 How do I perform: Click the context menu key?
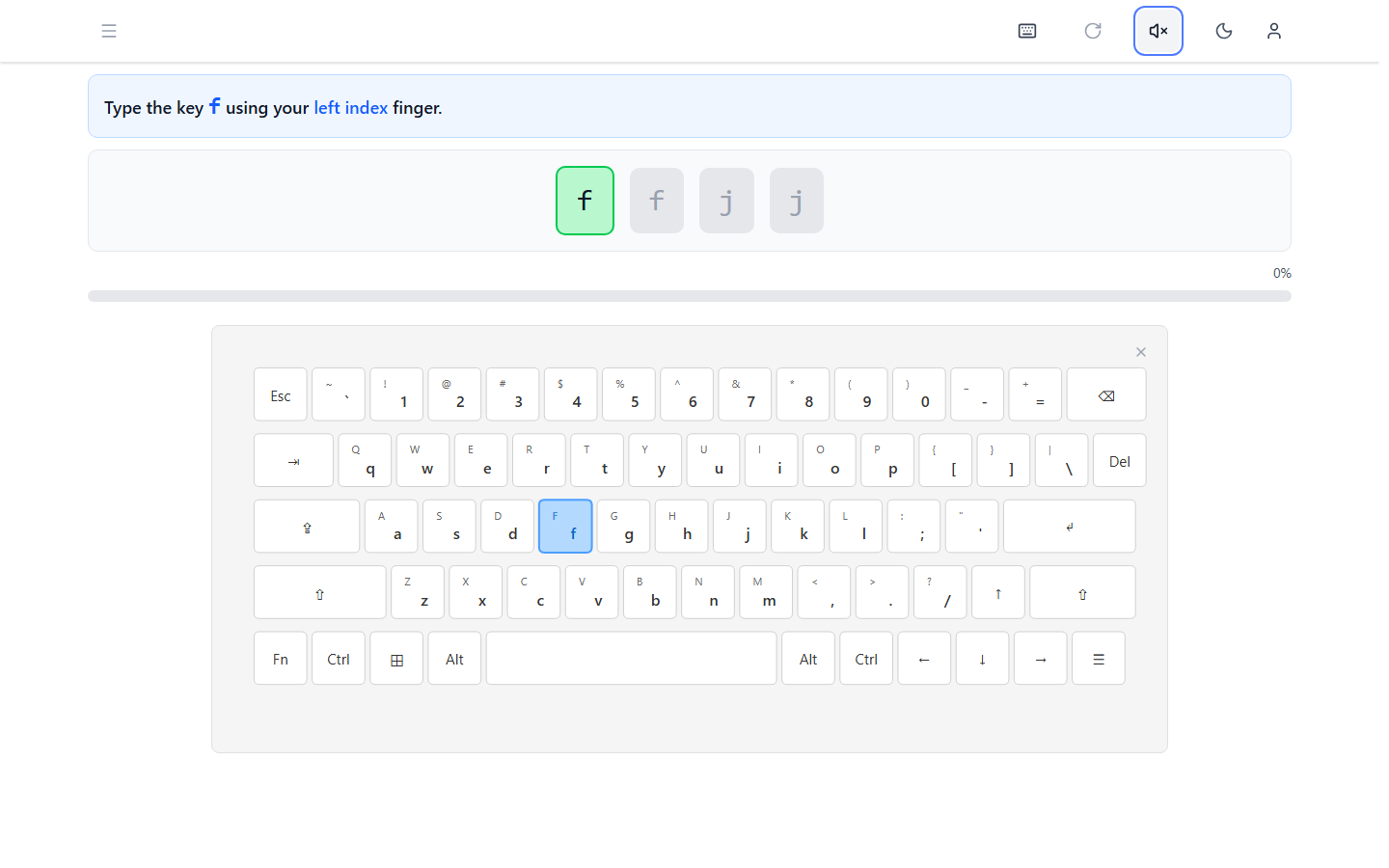pyautogui.click(x=1099, y=659)
